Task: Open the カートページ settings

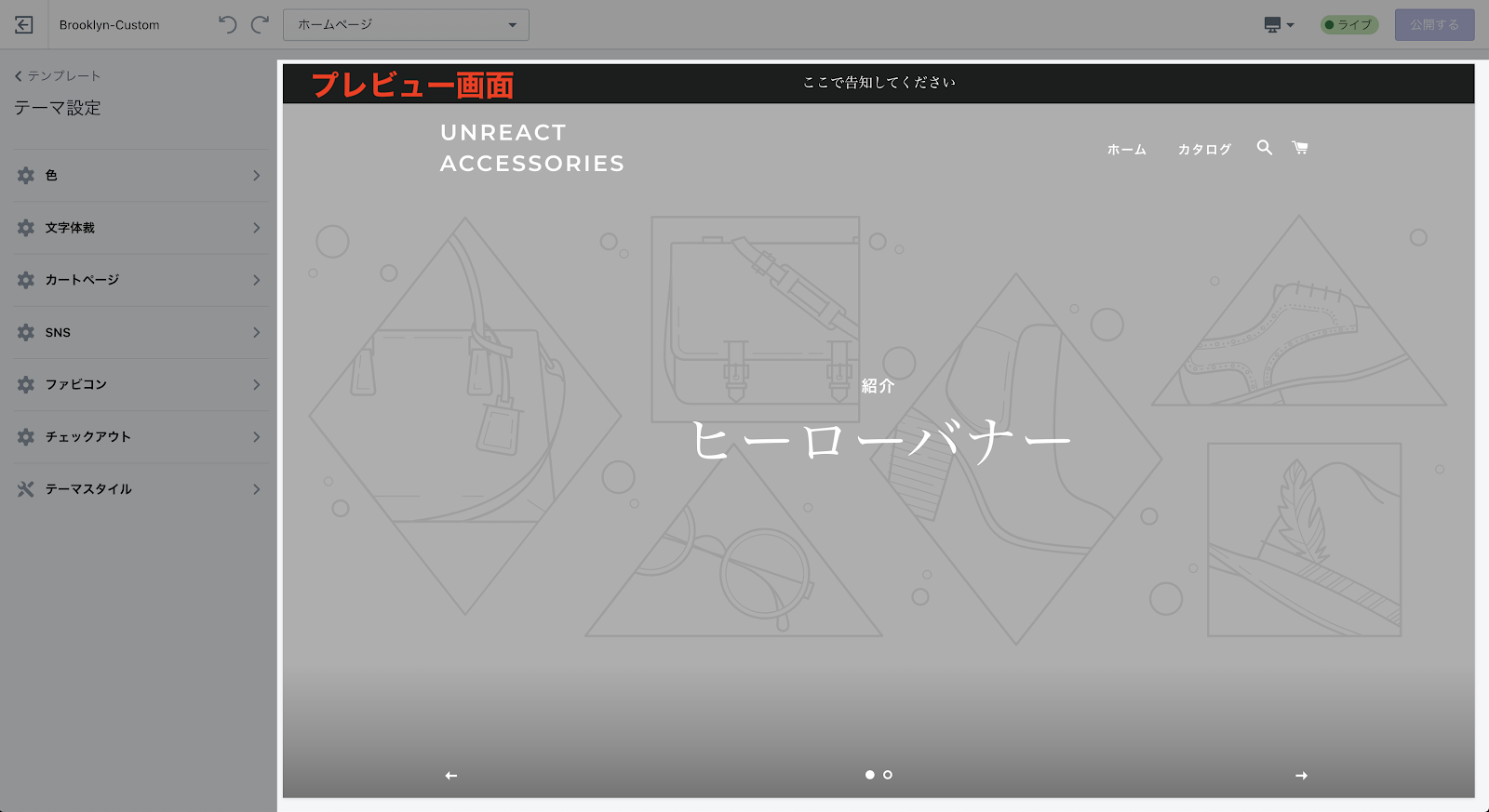Action: point(140,280)
